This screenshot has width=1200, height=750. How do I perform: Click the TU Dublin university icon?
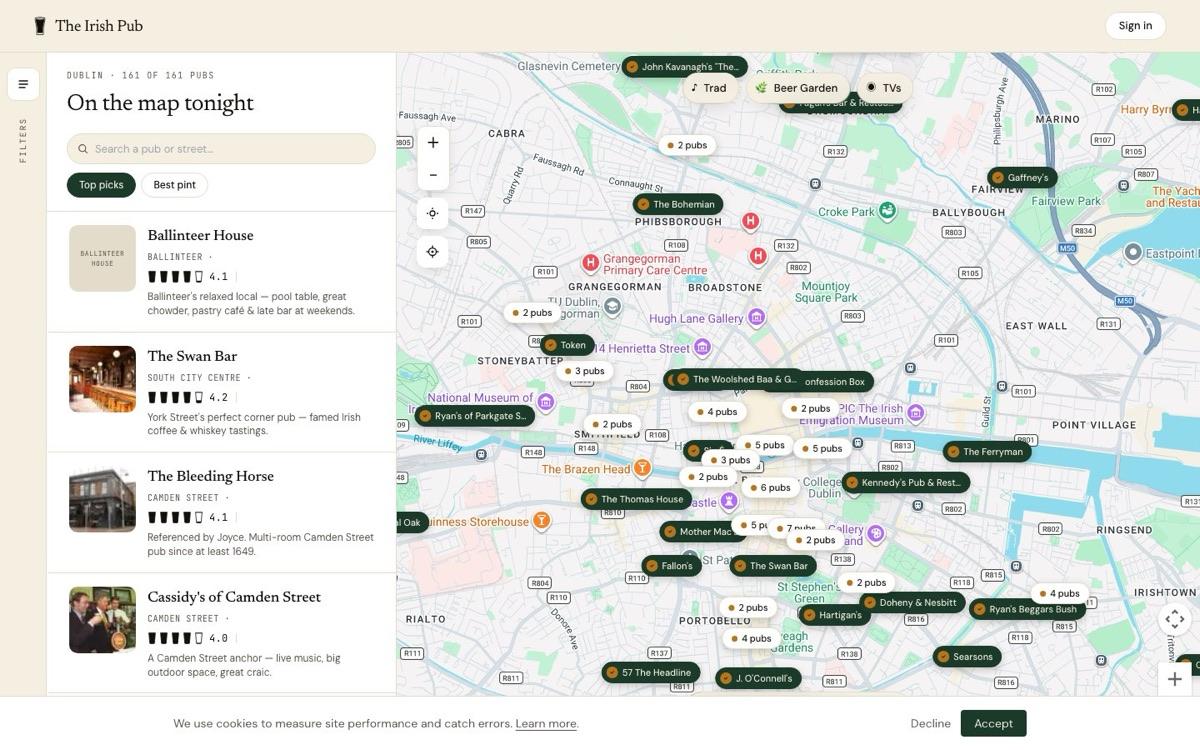[612, 306]
